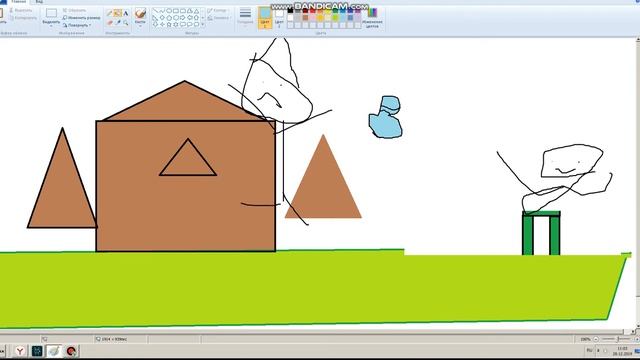Image resolution: width=640 pixels, height=360 pixels.
Task: Choose the Right arrow shape
Action: pos(183,18)
